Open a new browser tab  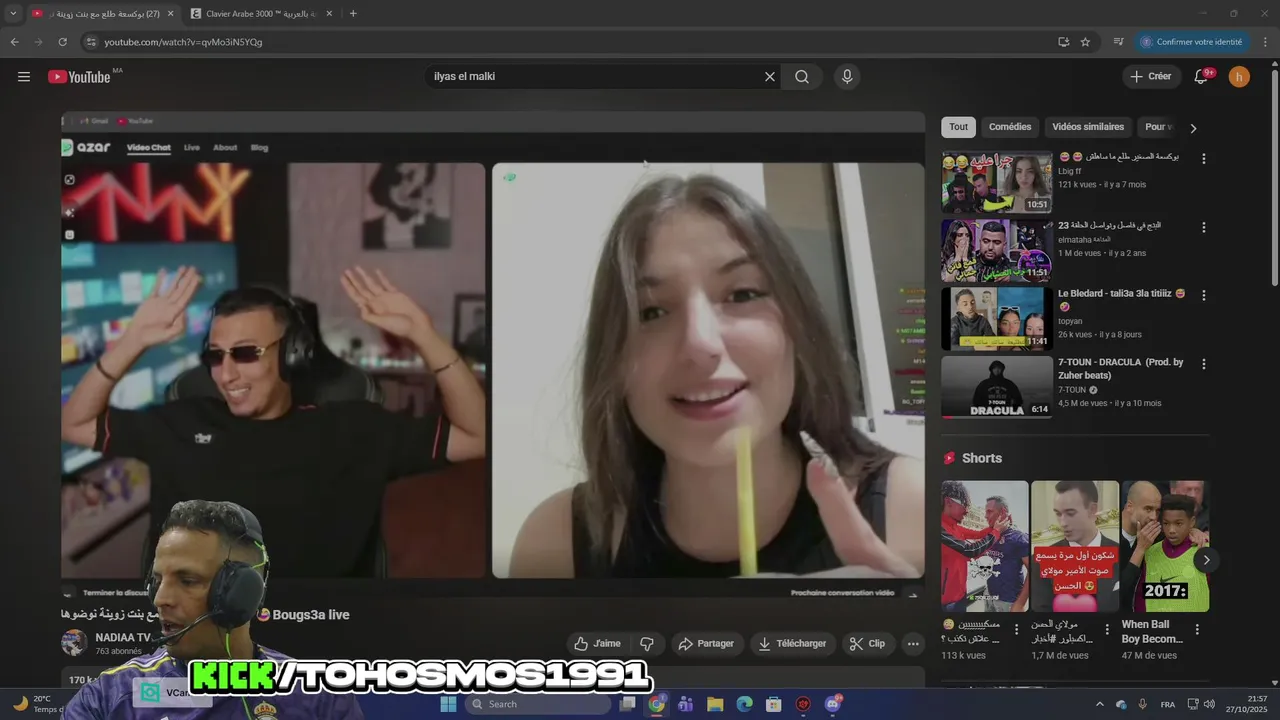click(x=353, y=13)
